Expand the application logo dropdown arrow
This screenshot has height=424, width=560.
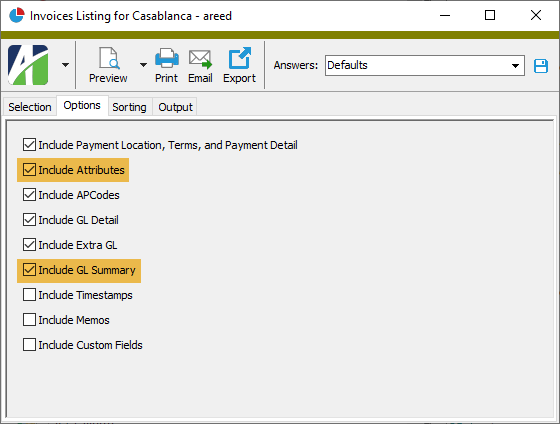pos(65,65)
